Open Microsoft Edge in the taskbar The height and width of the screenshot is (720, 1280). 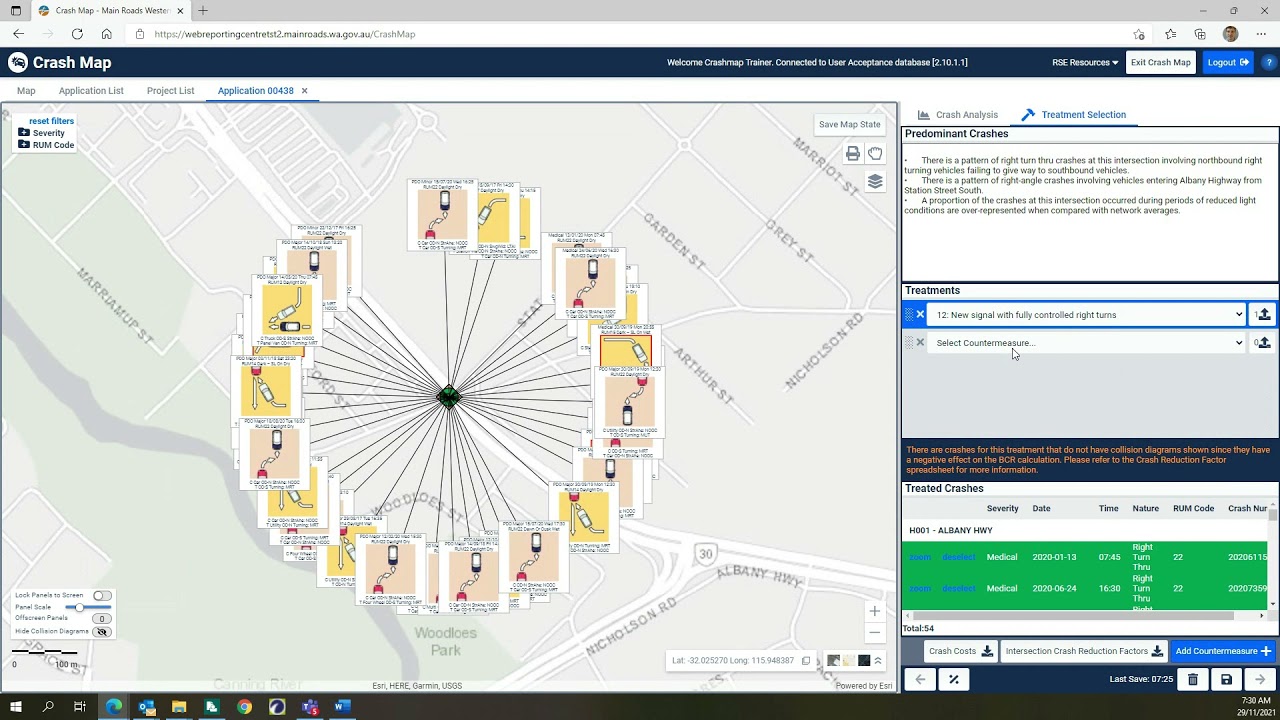coord(113,707)
